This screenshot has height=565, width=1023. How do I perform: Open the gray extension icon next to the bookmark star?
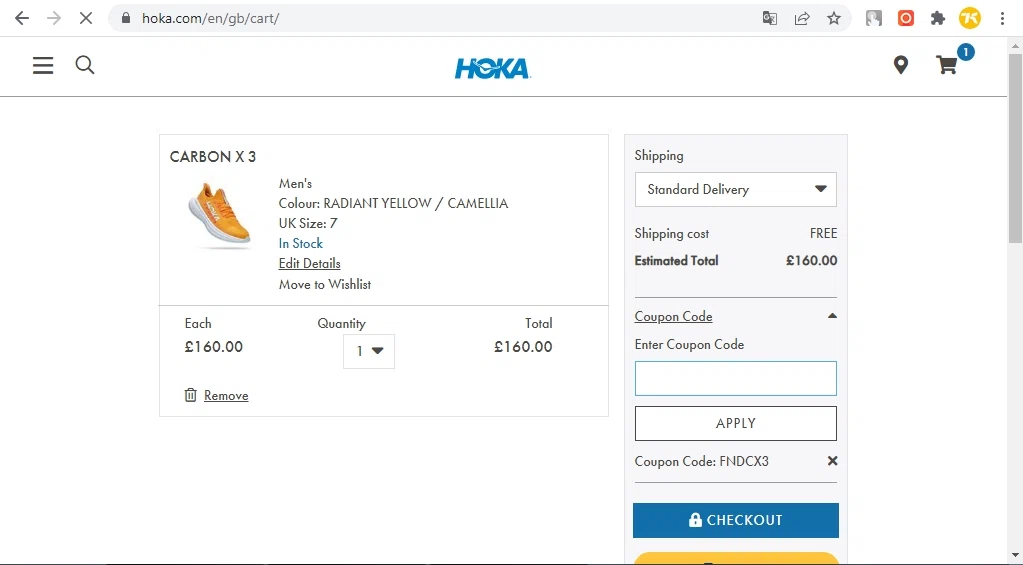click(x=874, y=18)
